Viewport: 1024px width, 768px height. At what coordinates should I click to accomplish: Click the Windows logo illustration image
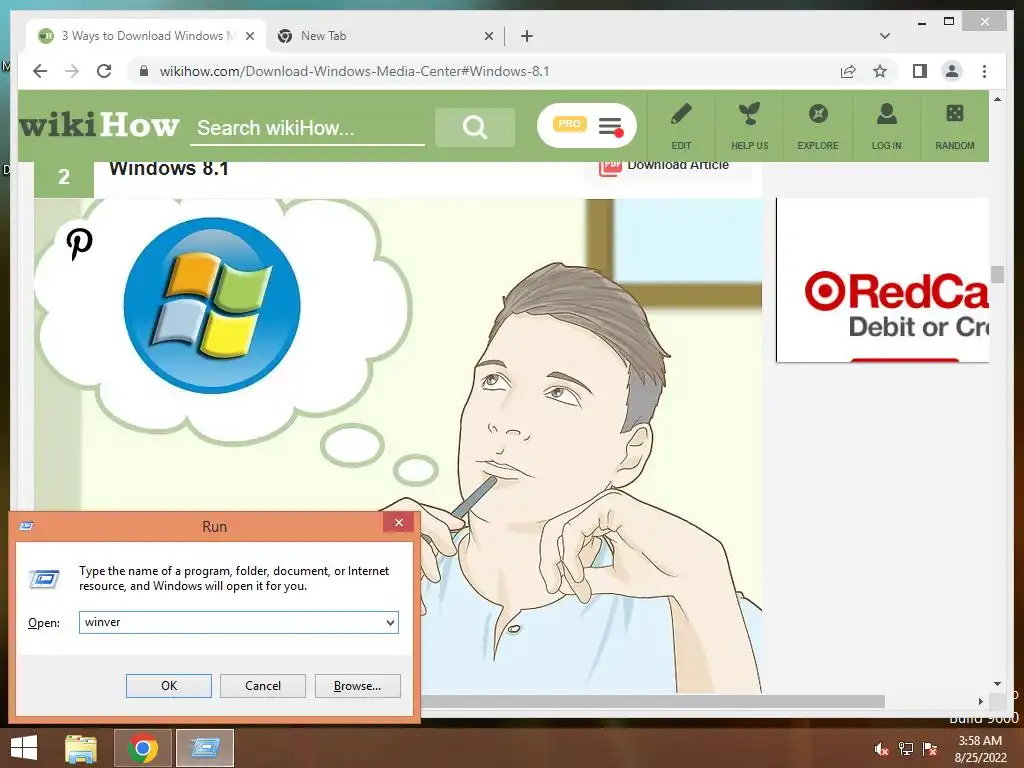212,305
